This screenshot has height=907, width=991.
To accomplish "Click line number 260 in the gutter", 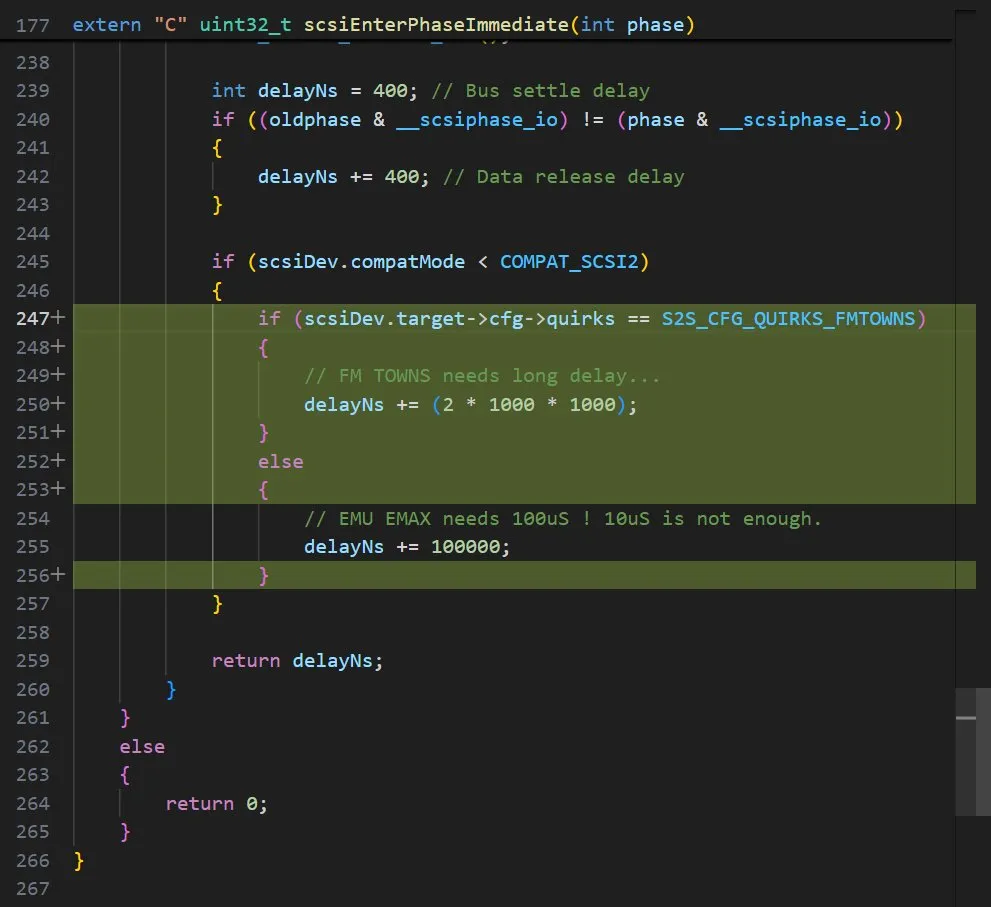I will click(33, 690).
